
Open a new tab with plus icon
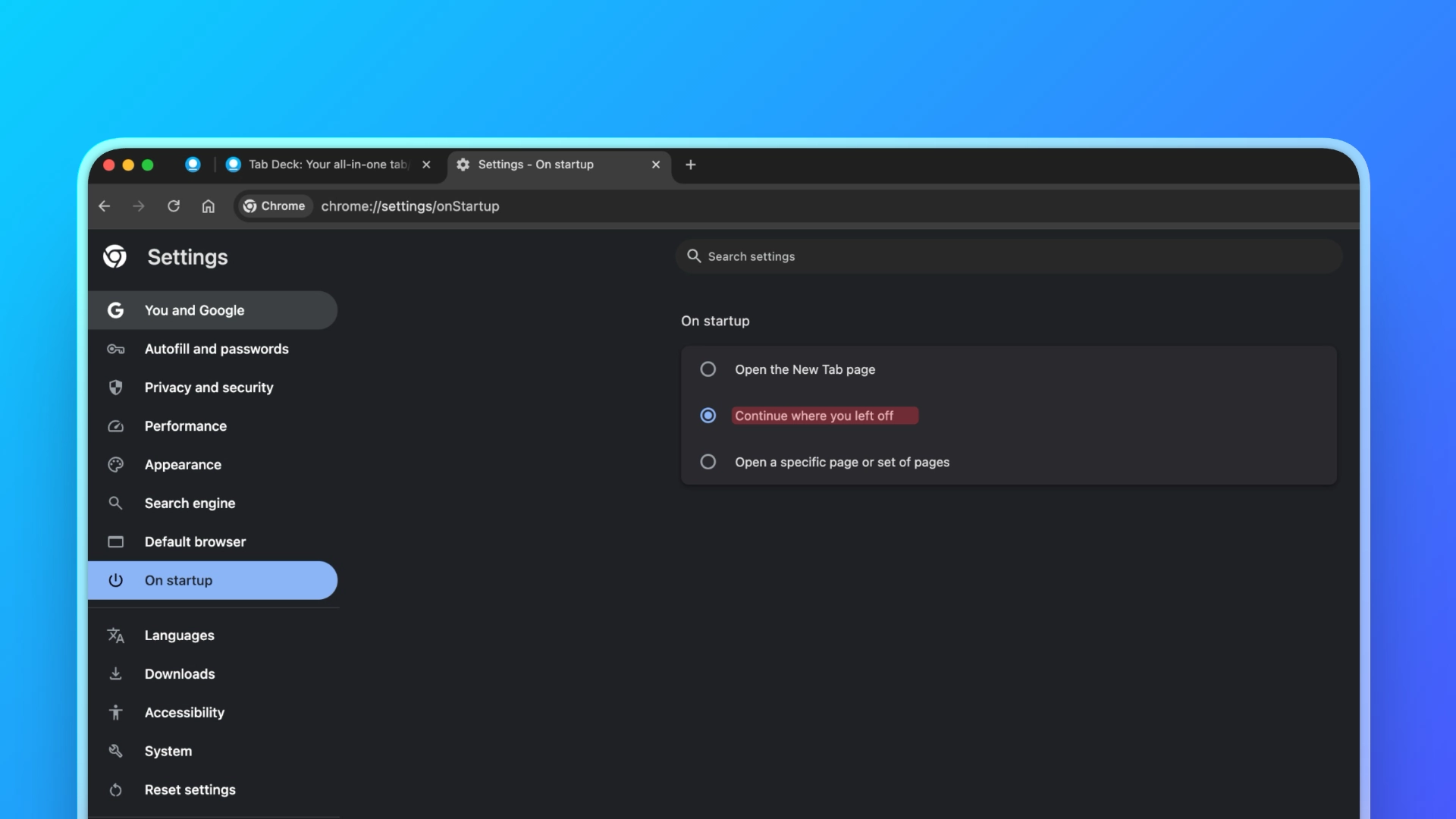click(x=690, y=165)
